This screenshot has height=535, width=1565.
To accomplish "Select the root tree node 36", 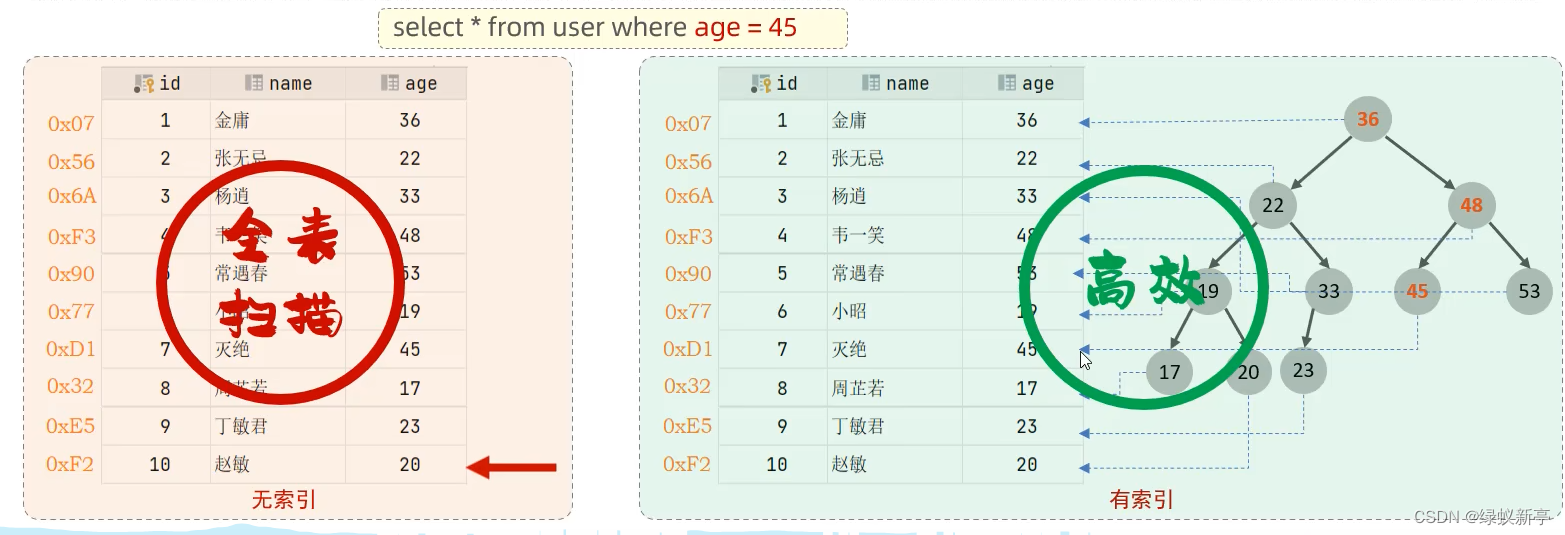I will point(1367,120).
